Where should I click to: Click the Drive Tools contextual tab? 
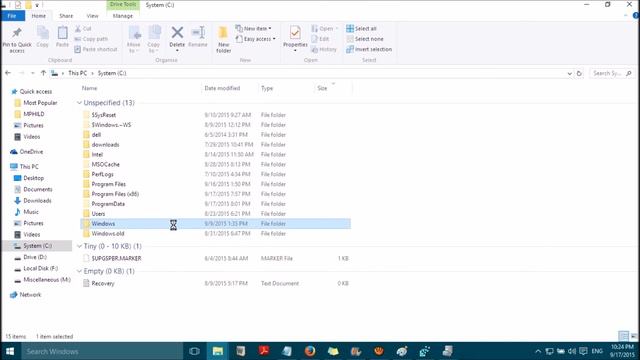tap(123, 4)
